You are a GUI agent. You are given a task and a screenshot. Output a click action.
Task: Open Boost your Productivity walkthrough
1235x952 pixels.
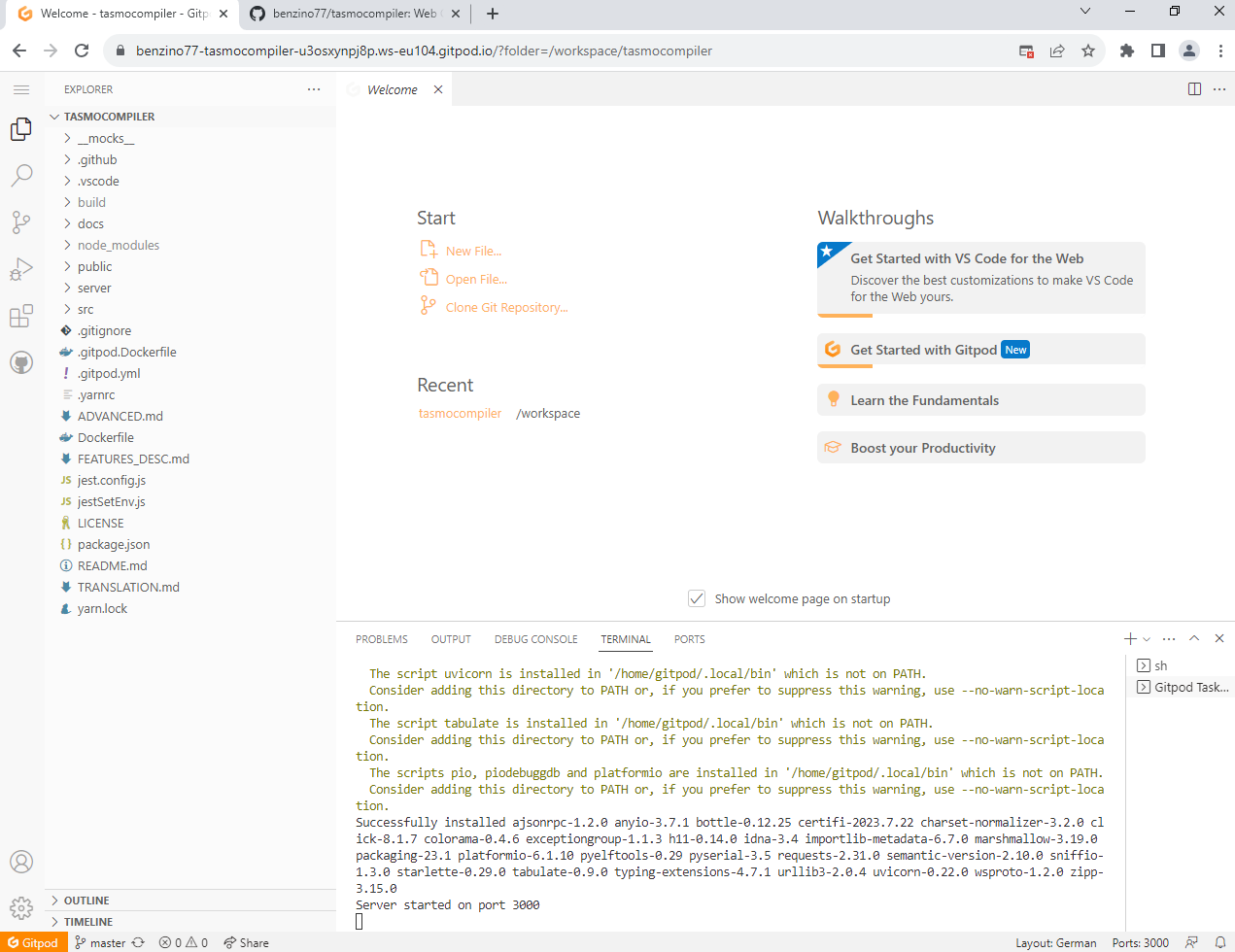tap(981, 448)
